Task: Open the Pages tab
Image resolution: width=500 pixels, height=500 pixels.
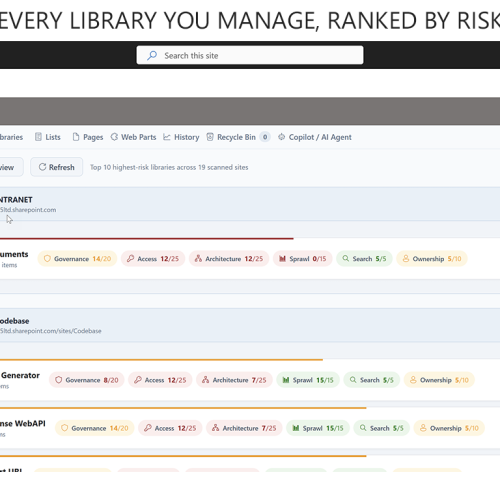Action: [x=88, y=137]
